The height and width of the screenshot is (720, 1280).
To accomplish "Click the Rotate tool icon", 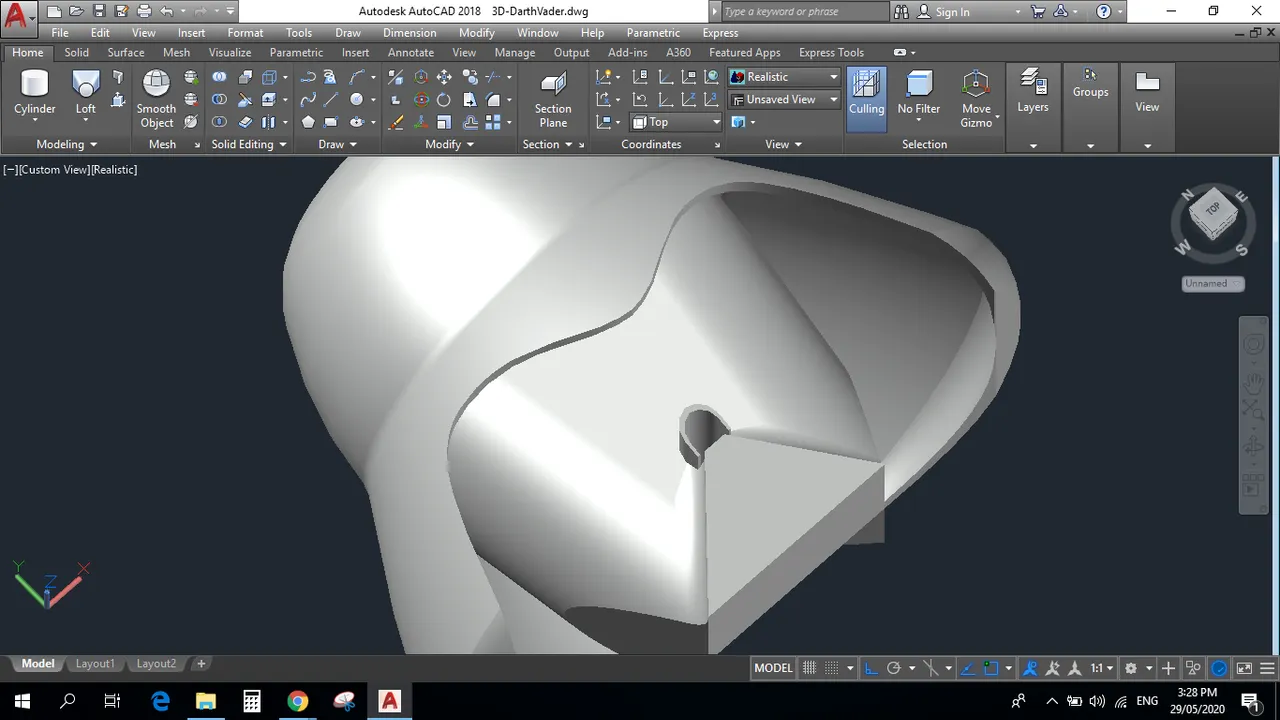I will click(x=443, y=99).
